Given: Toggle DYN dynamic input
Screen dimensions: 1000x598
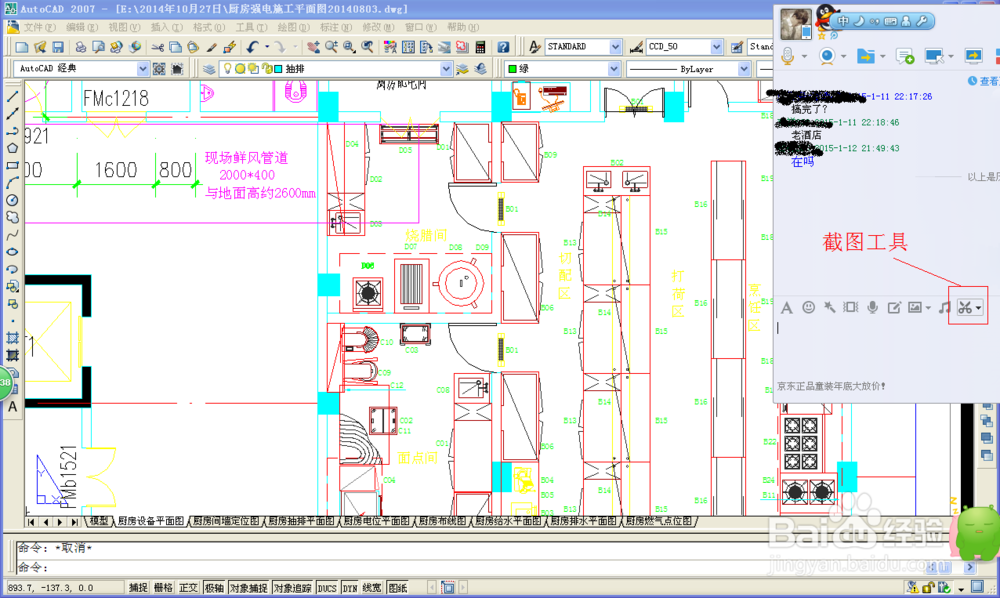Looking at the screenshot, I should [x=350, y=588].
